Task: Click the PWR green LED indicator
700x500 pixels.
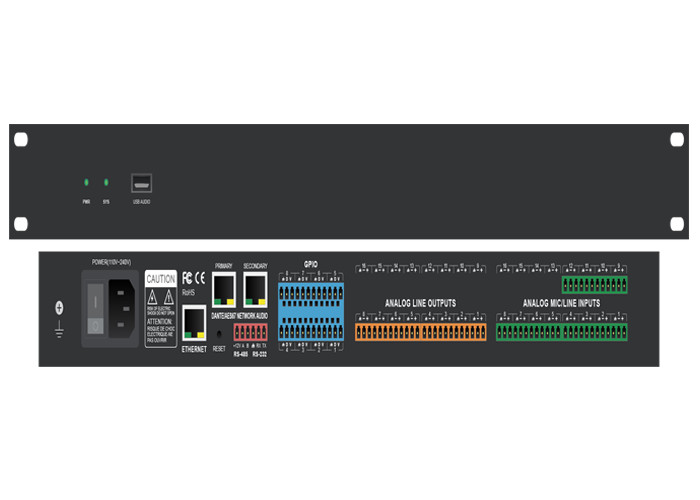Action: pyautogui.click(x=86, y=183)
